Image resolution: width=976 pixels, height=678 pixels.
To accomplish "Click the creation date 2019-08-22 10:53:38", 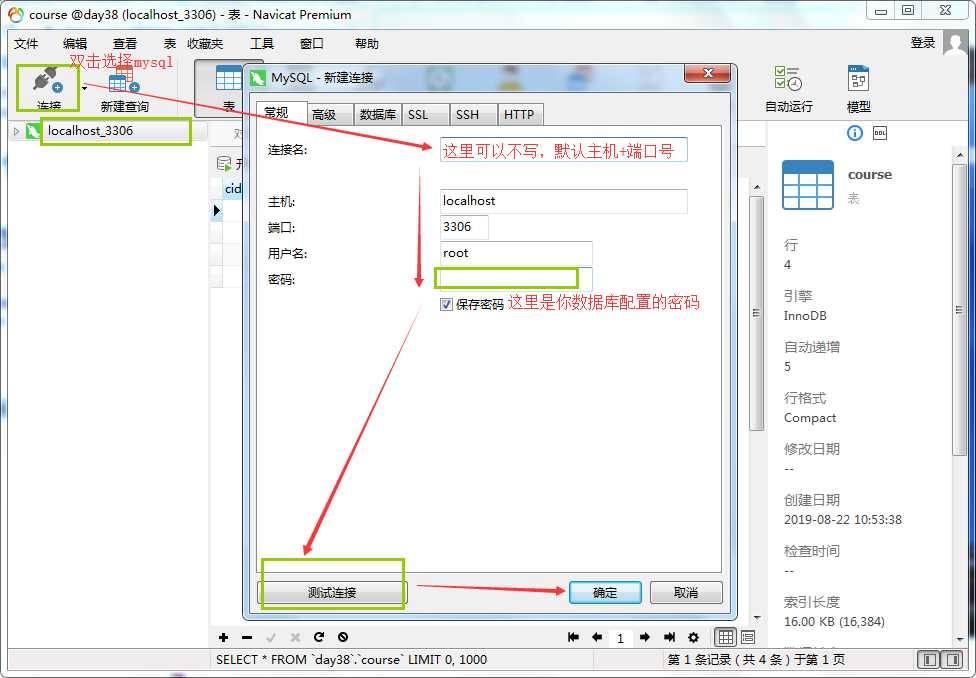I will click(843, 520).
